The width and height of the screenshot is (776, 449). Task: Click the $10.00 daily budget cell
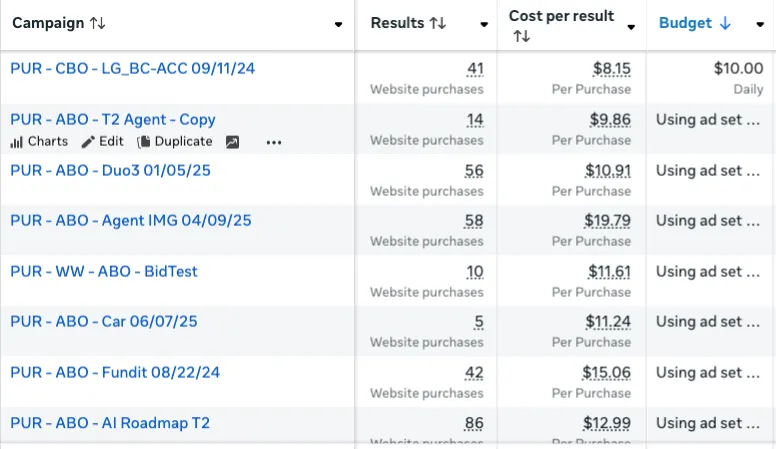738,69
